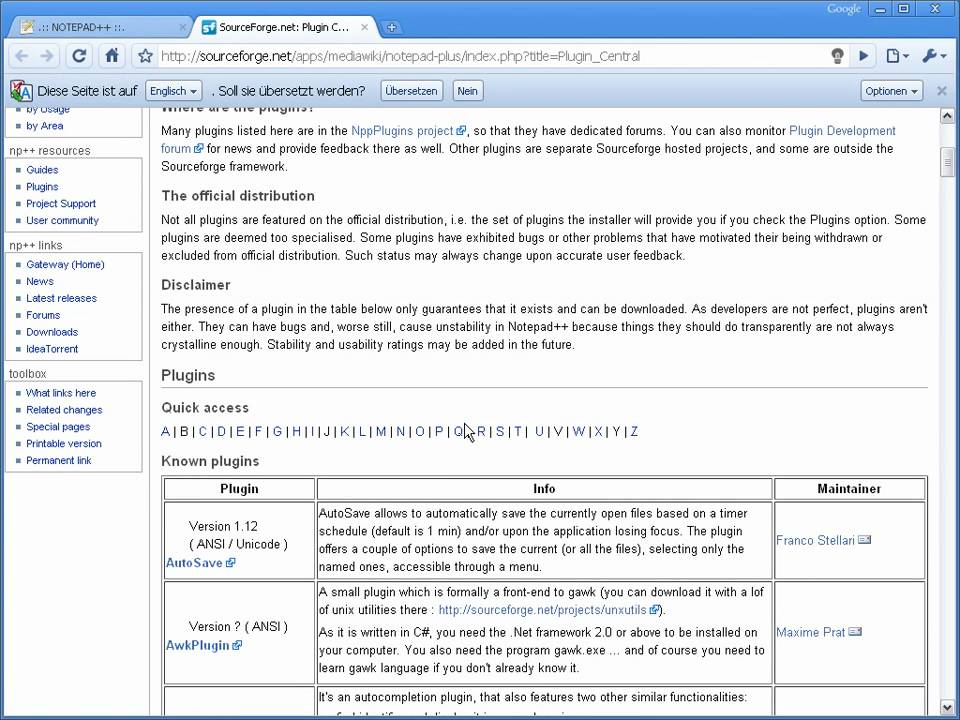960x720 pixels.
Task: Open the Latest releases link
Action: tap(61, 298)
